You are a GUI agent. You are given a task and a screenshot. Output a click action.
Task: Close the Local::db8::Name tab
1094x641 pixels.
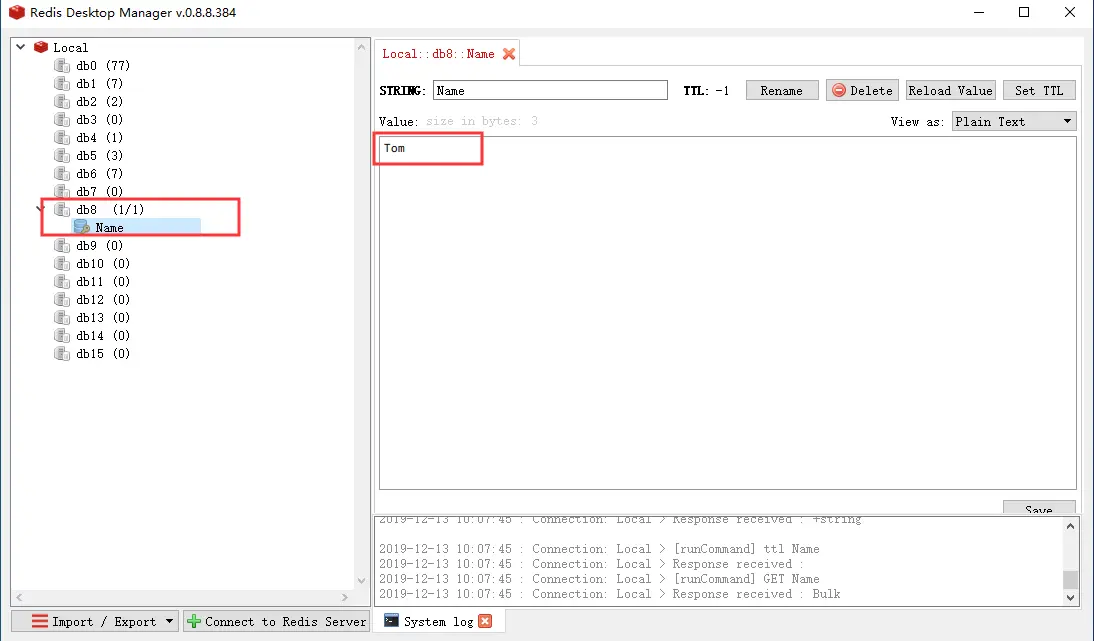(x=509, y=54)
